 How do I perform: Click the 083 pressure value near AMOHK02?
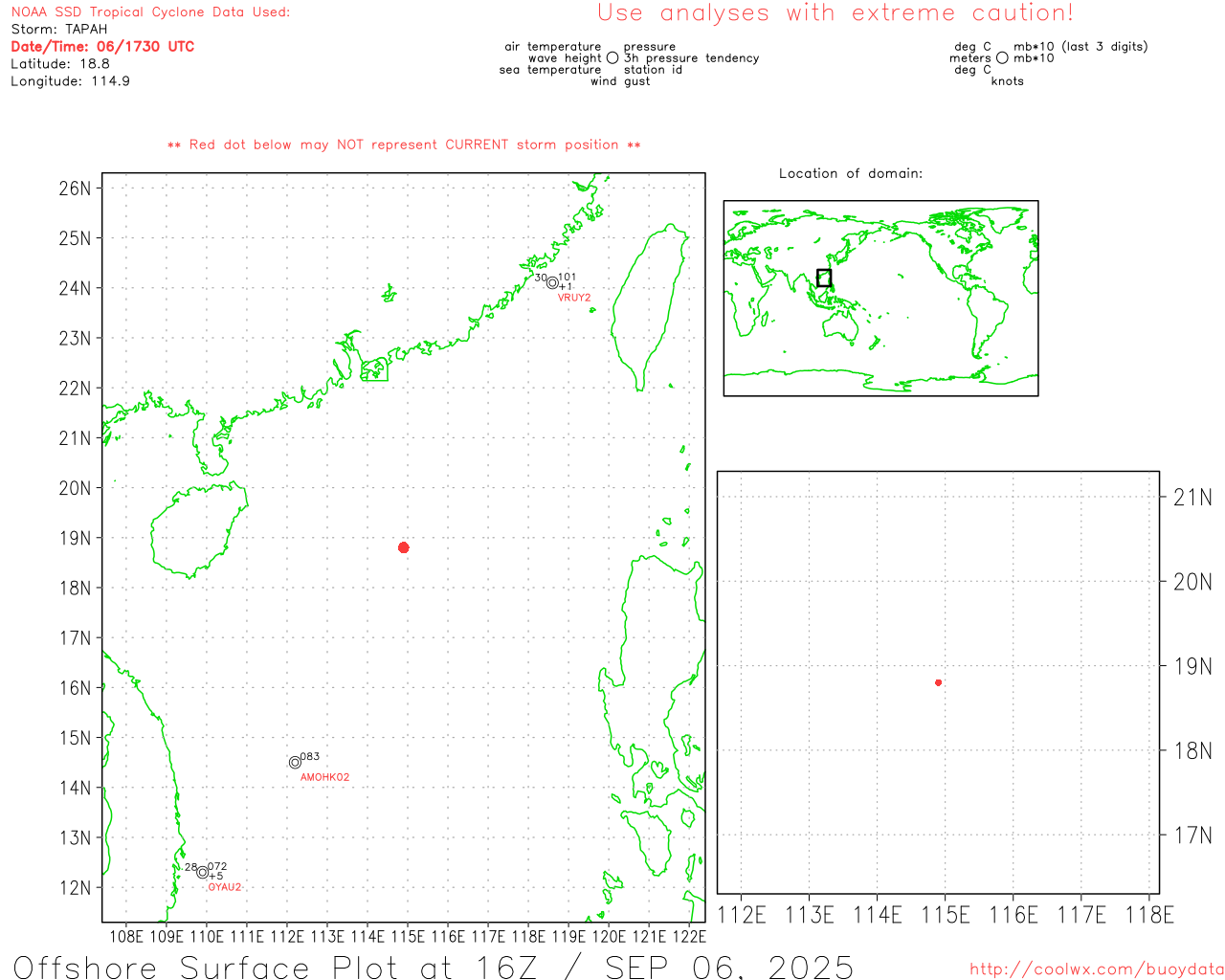point(310,757)
